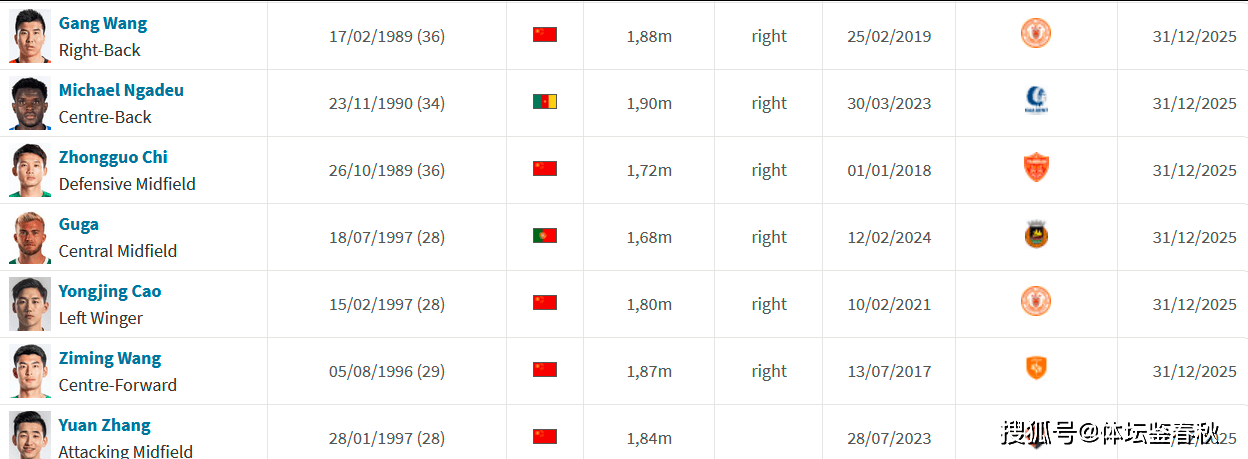Open the club crest in Ziming Wang's row

point(1036,369)
